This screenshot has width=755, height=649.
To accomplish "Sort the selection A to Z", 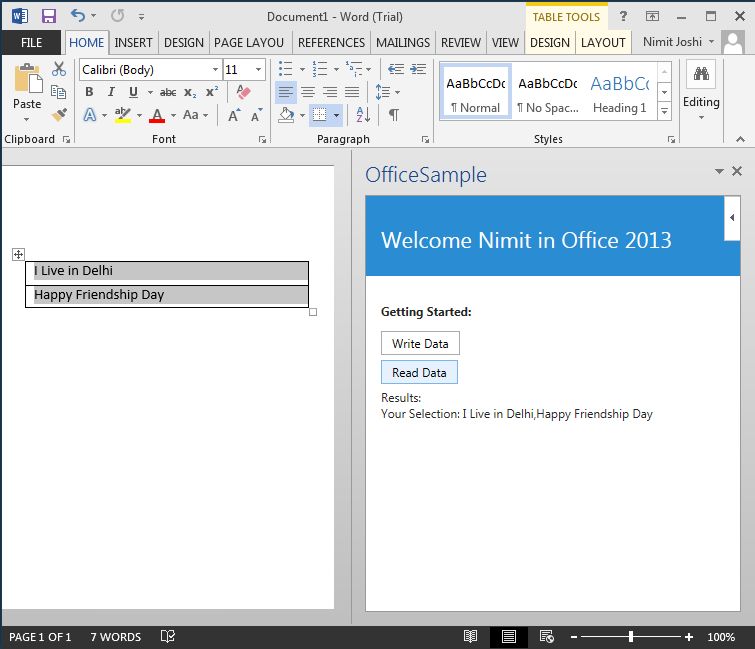I will 363,115.
